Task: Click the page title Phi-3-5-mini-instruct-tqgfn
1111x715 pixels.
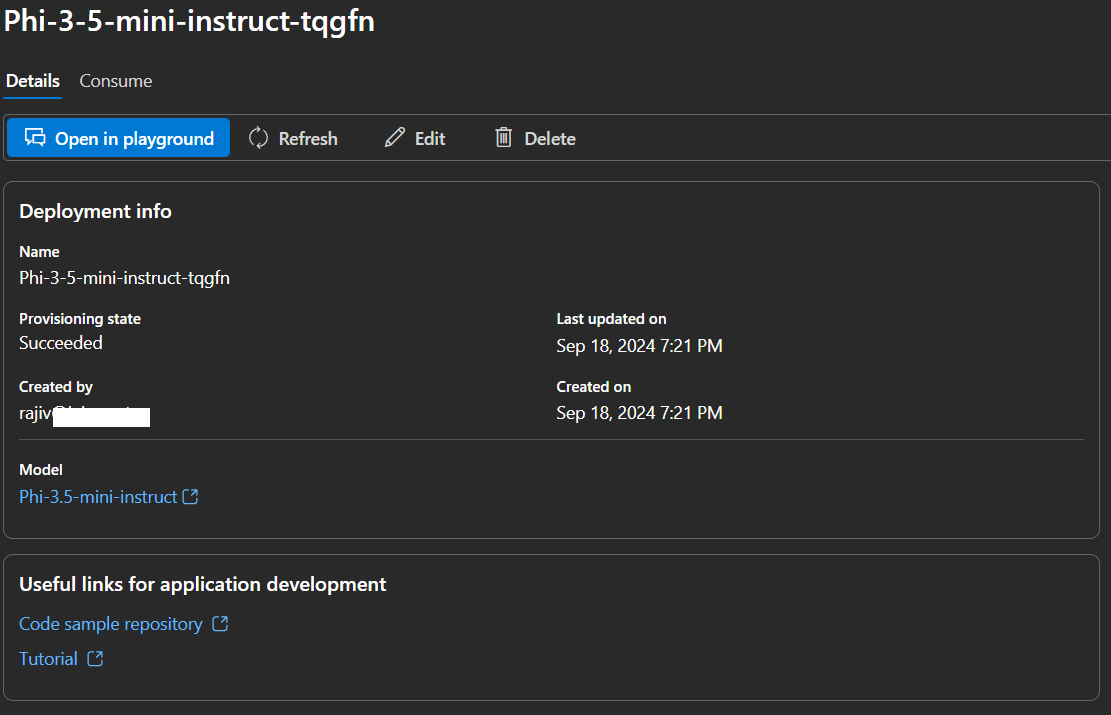Action: click(x=189, y=21)
